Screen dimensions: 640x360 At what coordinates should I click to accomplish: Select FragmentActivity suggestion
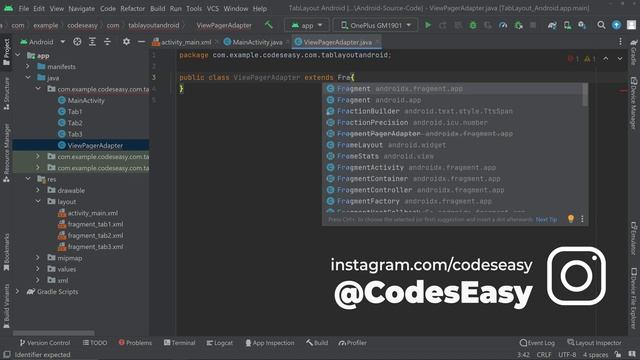[455, 167]
